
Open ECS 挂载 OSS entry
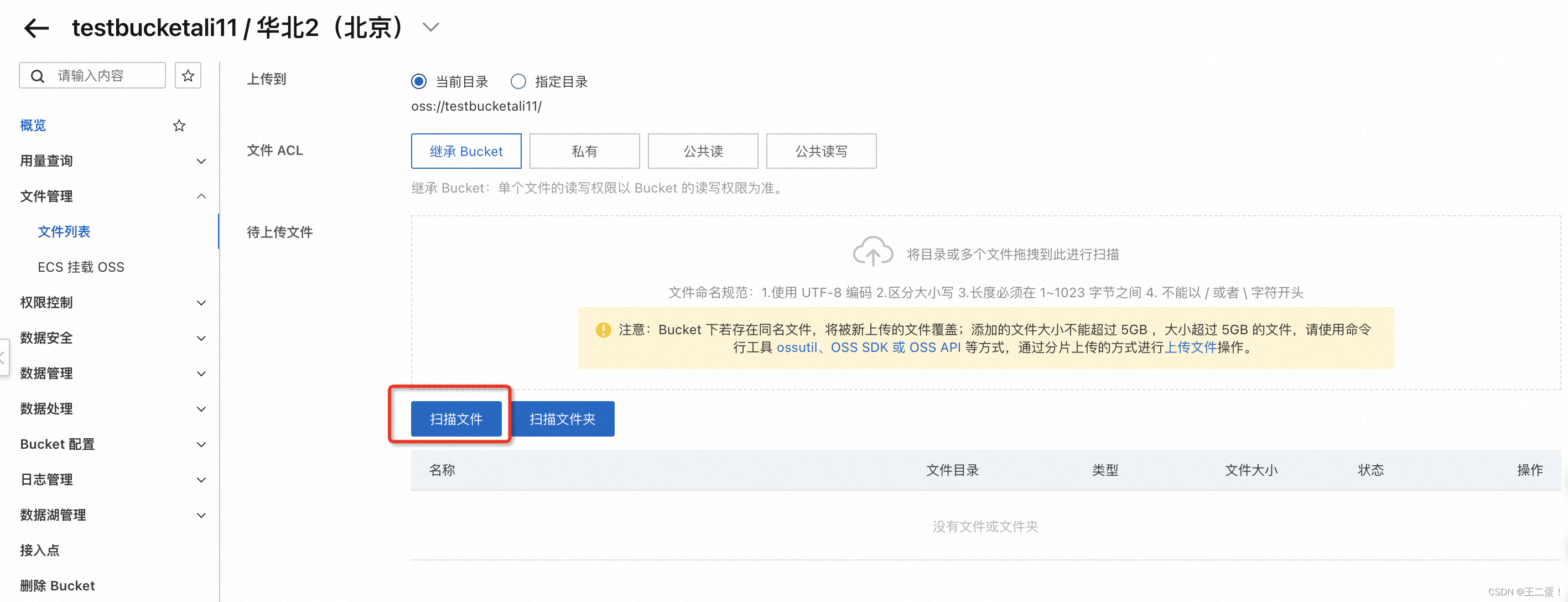point(81,267)
